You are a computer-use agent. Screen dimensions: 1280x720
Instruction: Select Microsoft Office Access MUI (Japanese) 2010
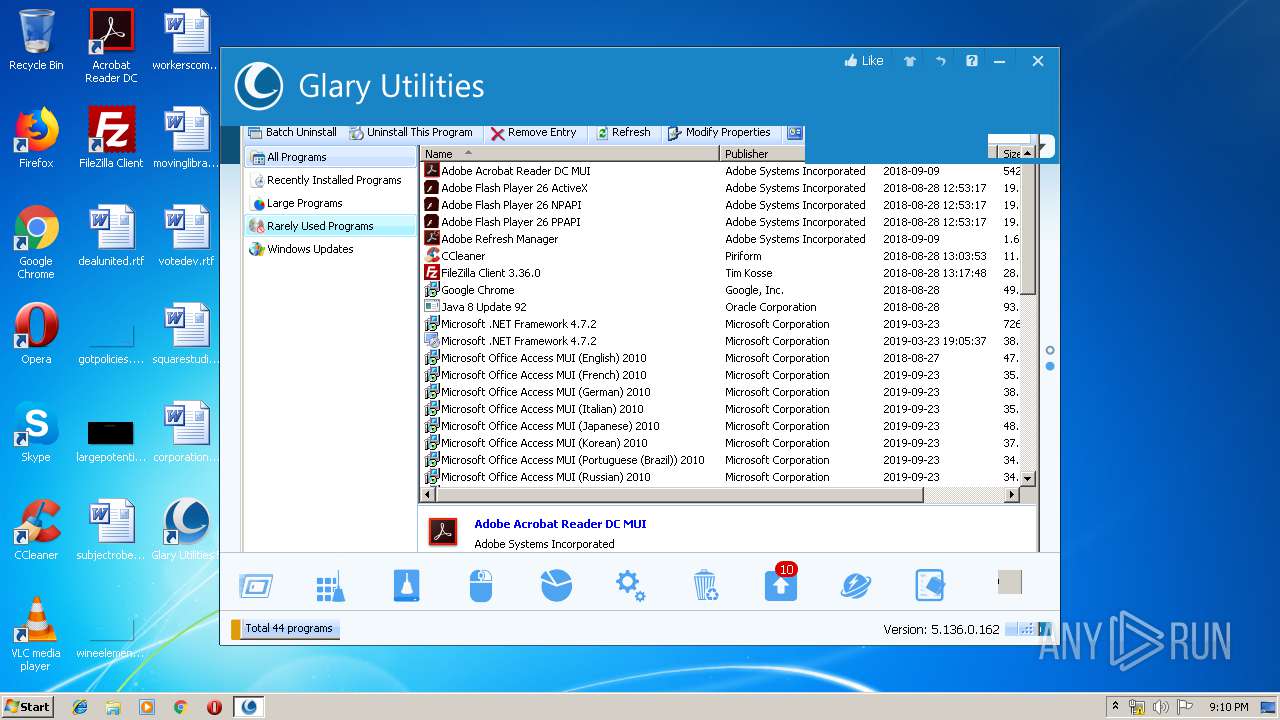pyautogui.click(x=721, y=426)
